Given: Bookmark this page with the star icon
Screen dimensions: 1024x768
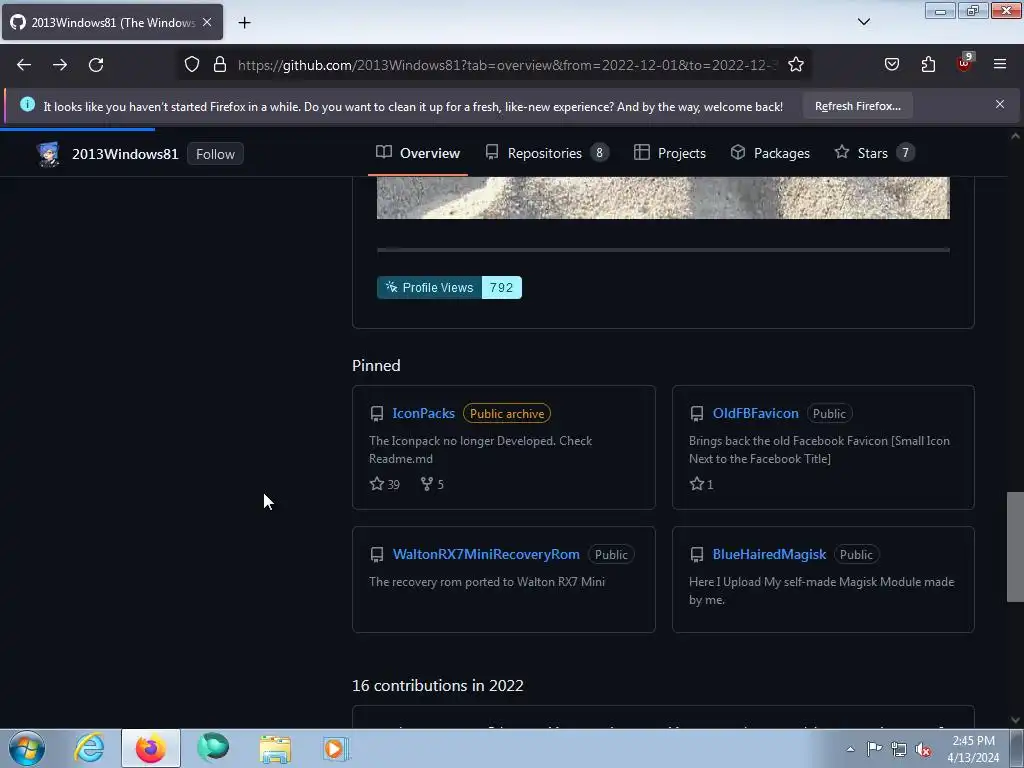Looking at the screenshot, I should point(795,65).
